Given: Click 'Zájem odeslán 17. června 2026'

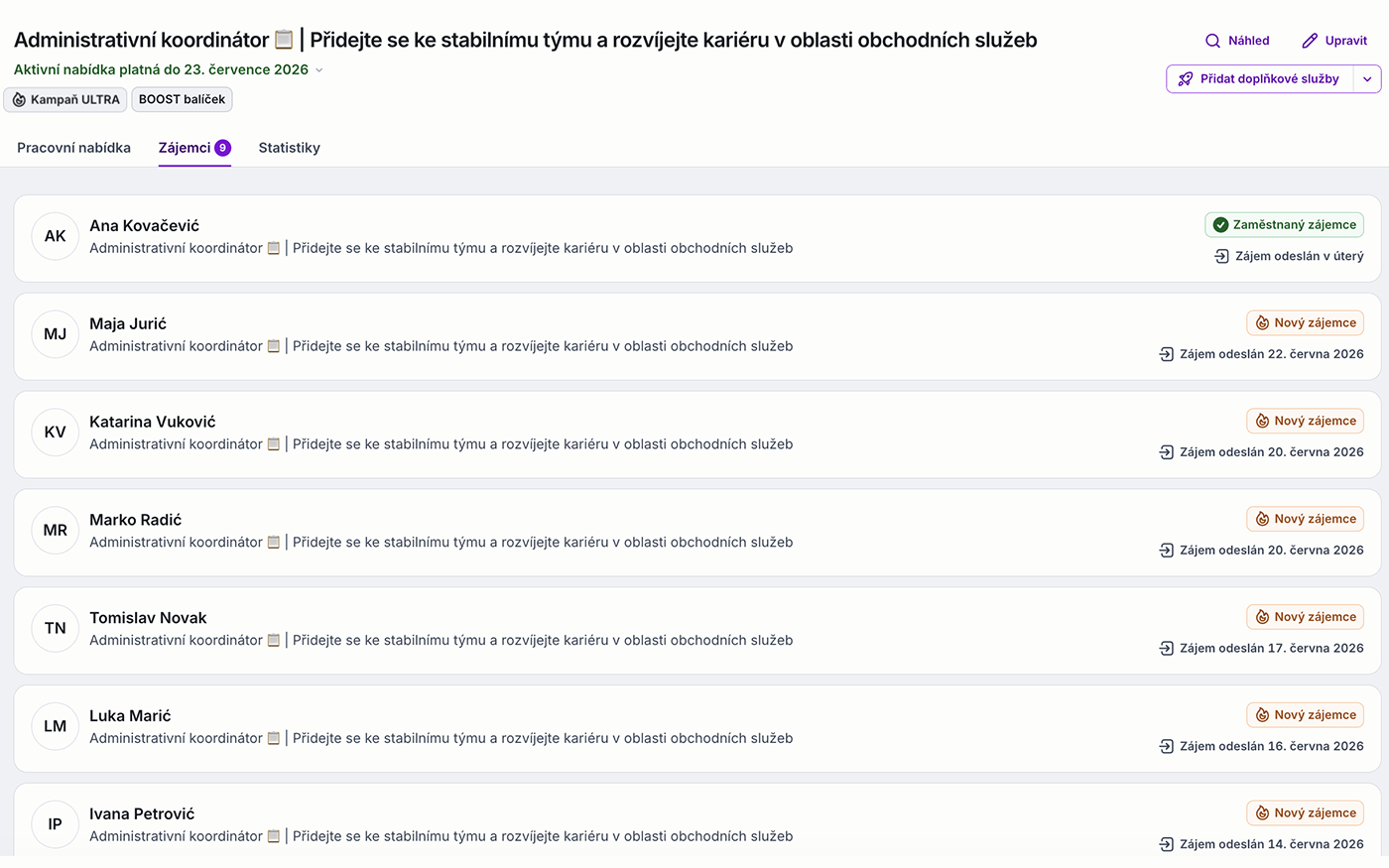Looking at the screenshot, I should point(1272,650).
